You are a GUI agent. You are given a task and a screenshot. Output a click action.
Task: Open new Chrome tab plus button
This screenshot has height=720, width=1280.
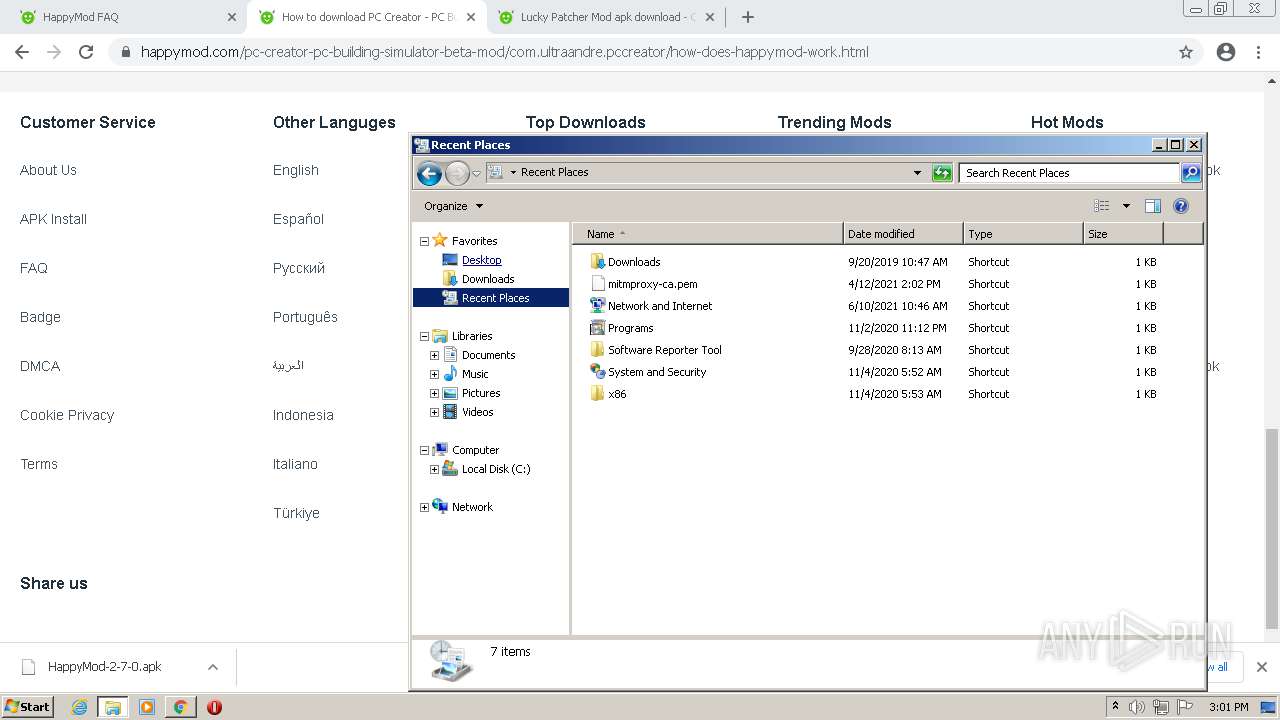(747, 17)
